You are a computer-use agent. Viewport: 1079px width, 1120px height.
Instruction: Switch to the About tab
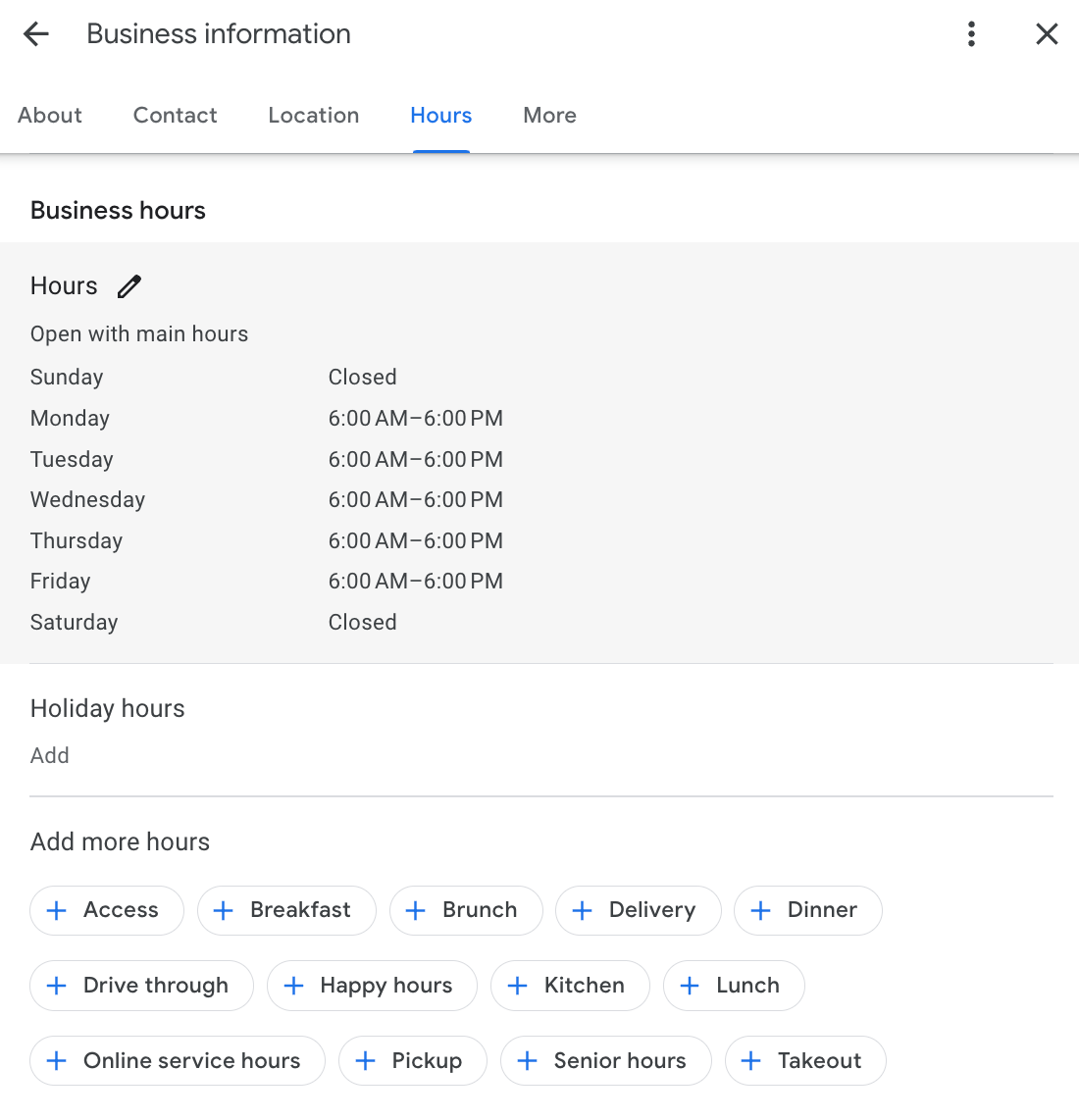tap(50, 116)
